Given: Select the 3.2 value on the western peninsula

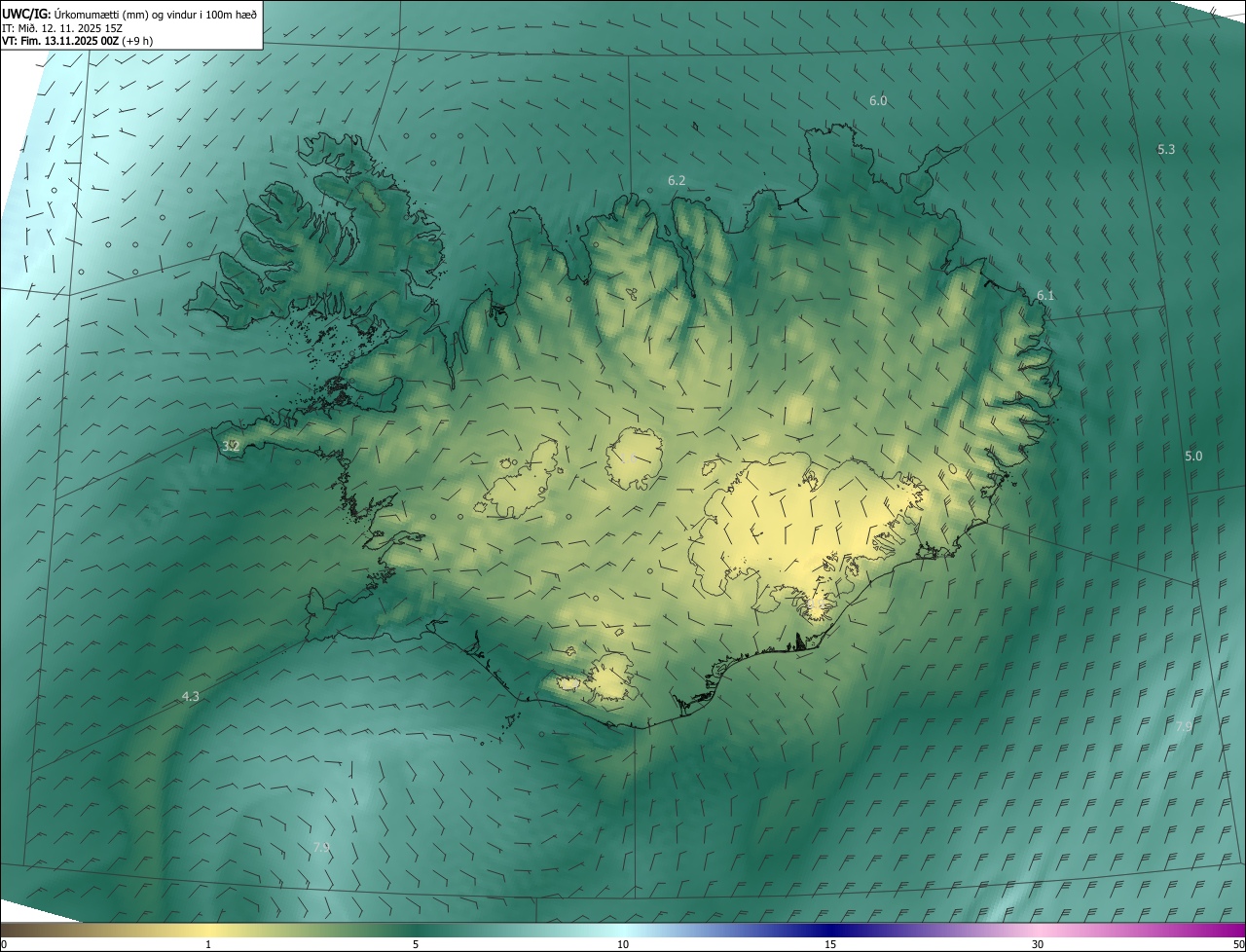Looking at the screenshot, I should pos(231,446).
